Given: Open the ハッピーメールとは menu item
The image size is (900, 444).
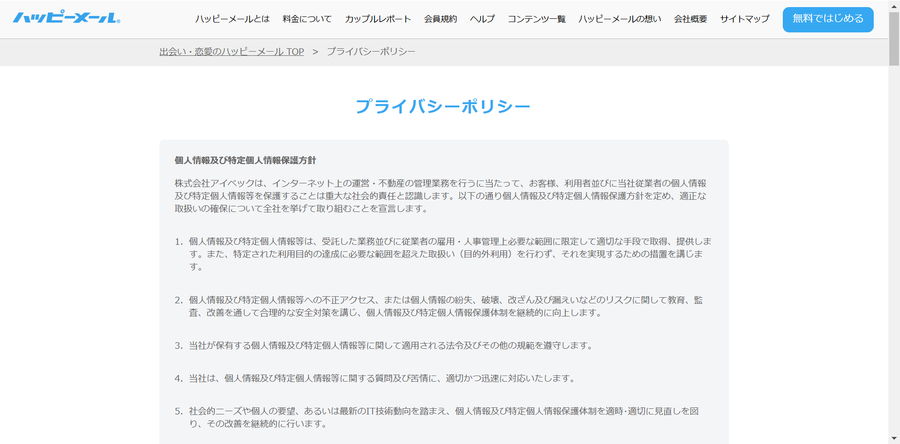Looking at the screenshot, I should pos(232,19).
